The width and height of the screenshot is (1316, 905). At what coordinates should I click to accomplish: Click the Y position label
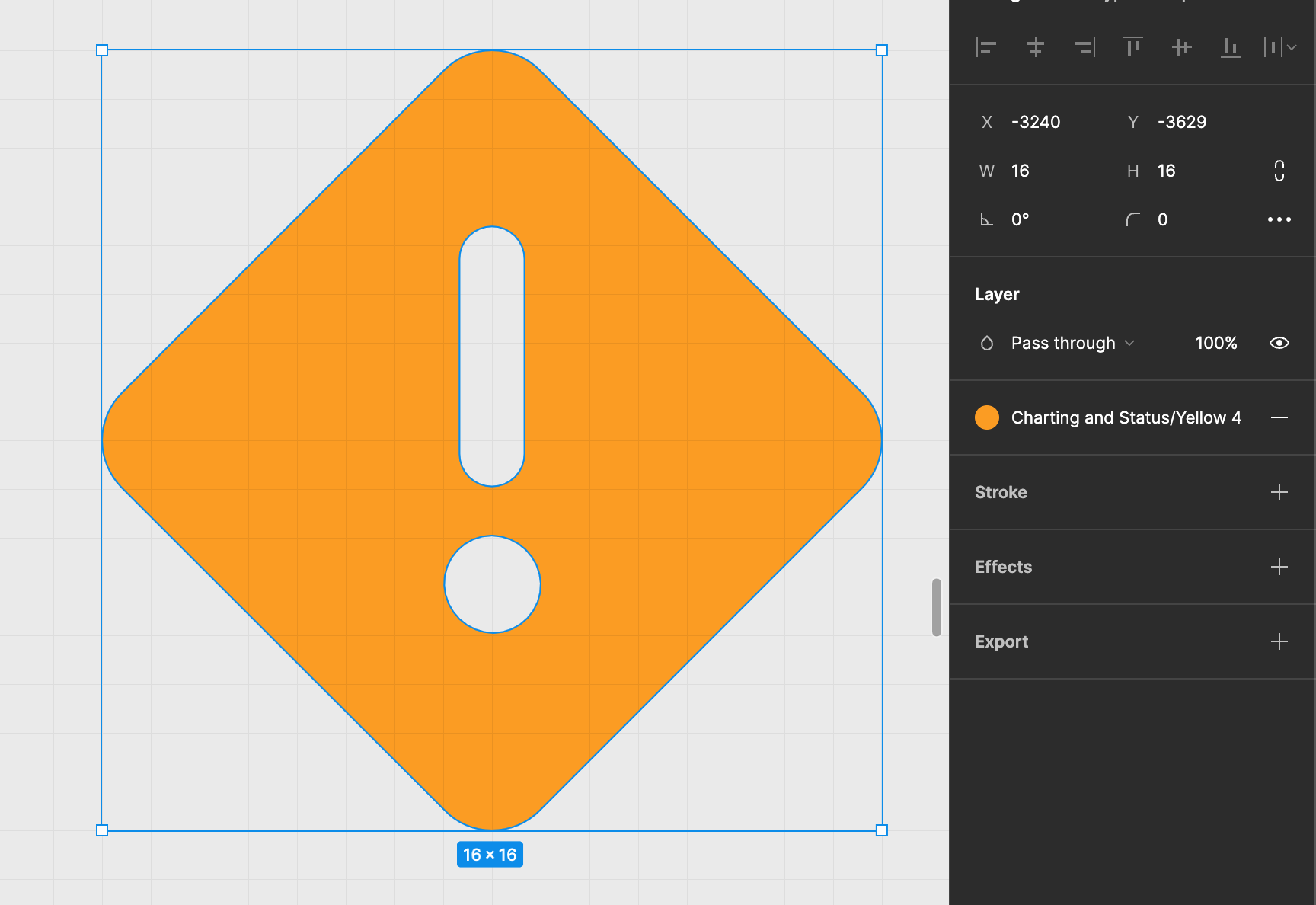(x=1133, y=122)
